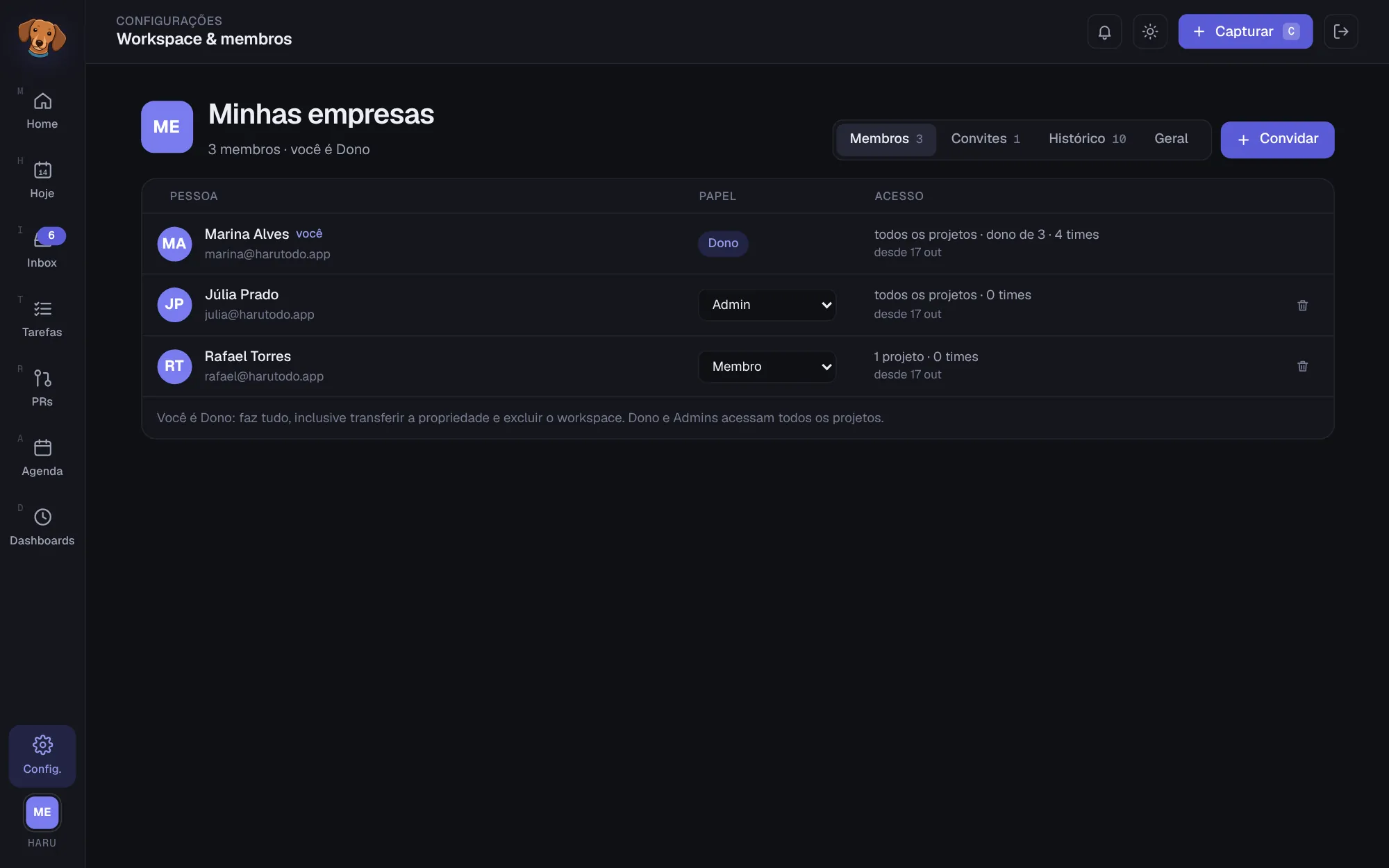Switch to the Convites tab
This screenshot has height=868, width=1389.
(985, 140)
